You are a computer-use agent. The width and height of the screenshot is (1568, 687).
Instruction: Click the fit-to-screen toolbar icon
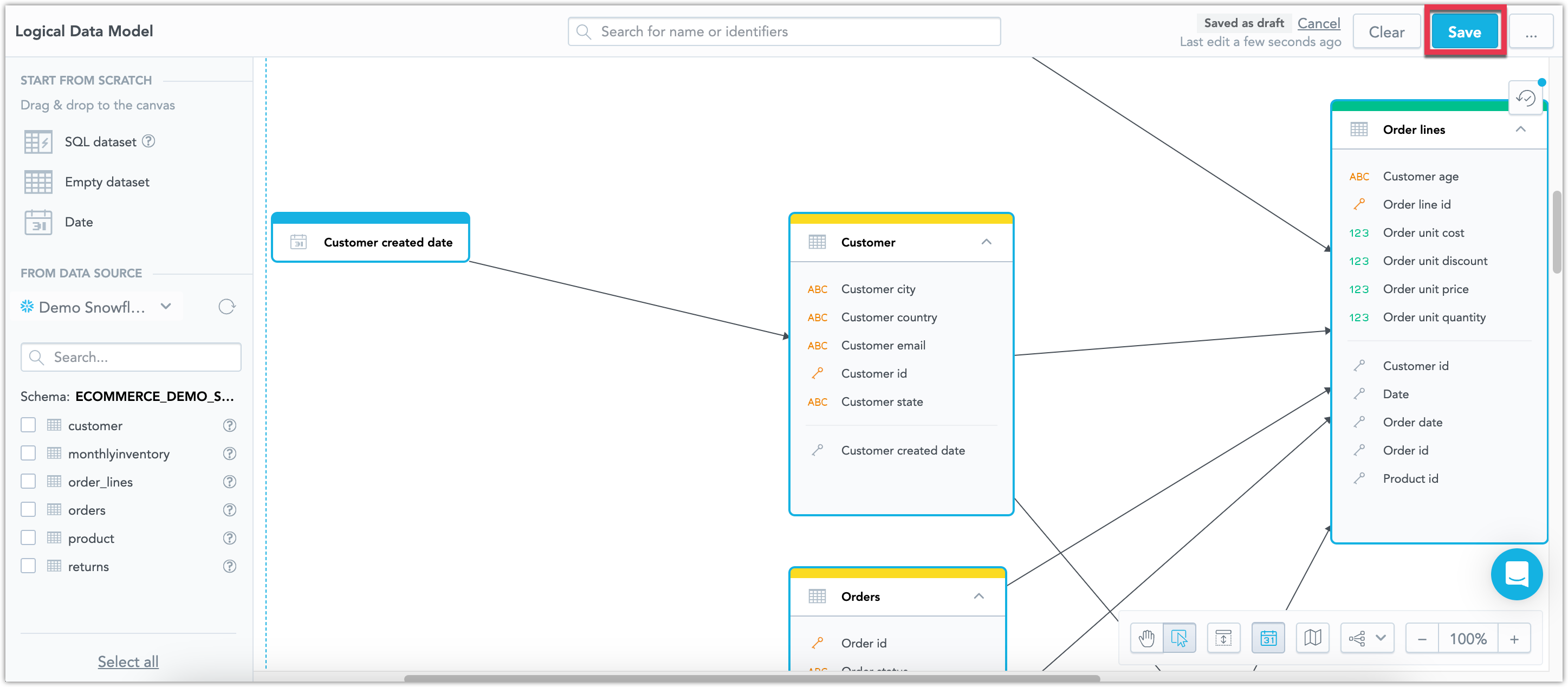(1223, 638)
